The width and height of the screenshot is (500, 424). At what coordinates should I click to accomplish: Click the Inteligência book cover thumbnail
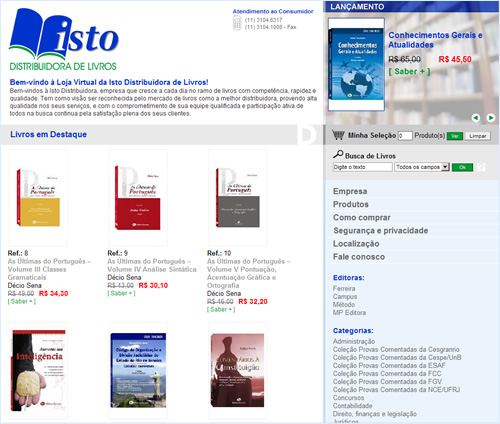click(x=38, y=370)
